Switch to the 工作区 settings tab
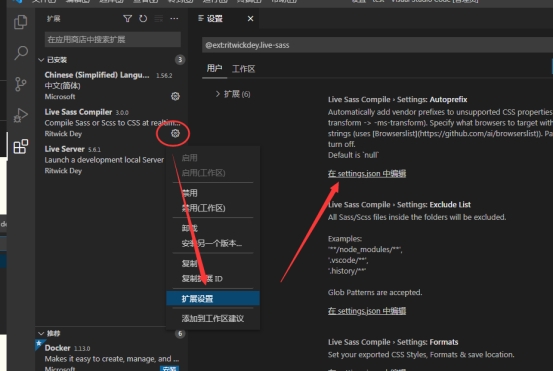554x371 pixels. pyautogui.click(x=243, y=69)
